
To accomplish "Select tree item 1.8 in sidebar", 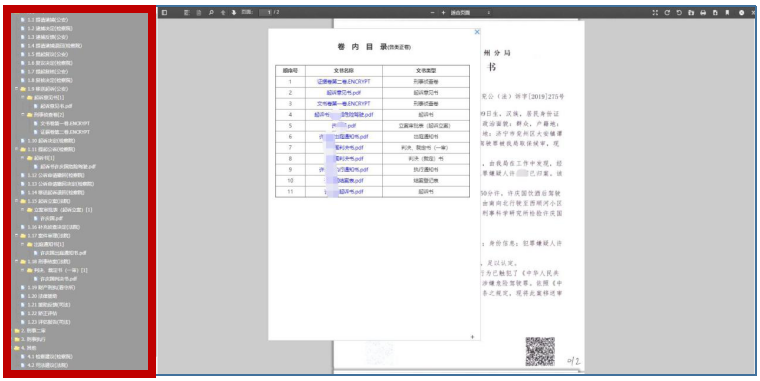I will [x=50, y=80].
